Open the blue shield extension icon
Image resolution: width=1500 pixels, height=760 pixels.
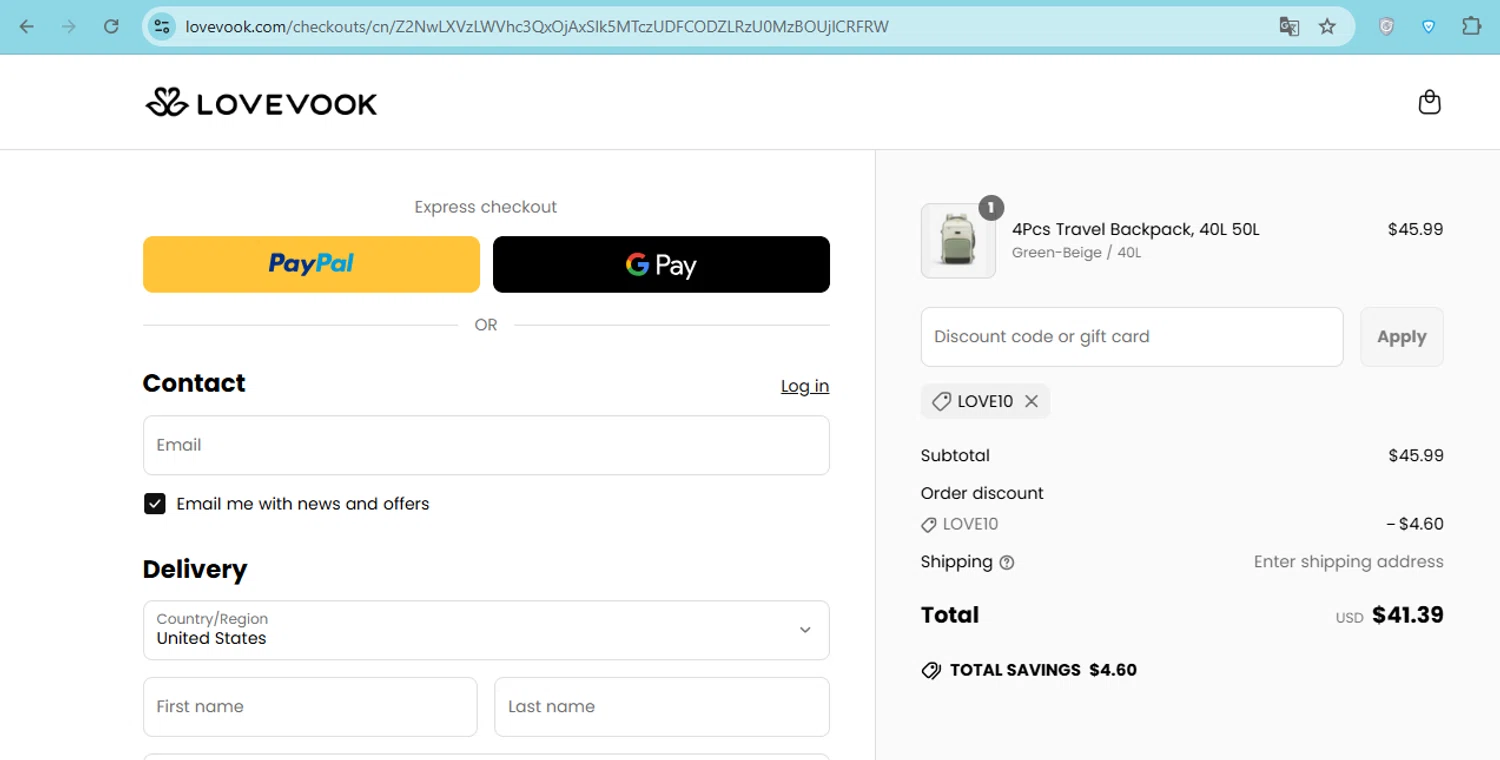coord(1429,27)
